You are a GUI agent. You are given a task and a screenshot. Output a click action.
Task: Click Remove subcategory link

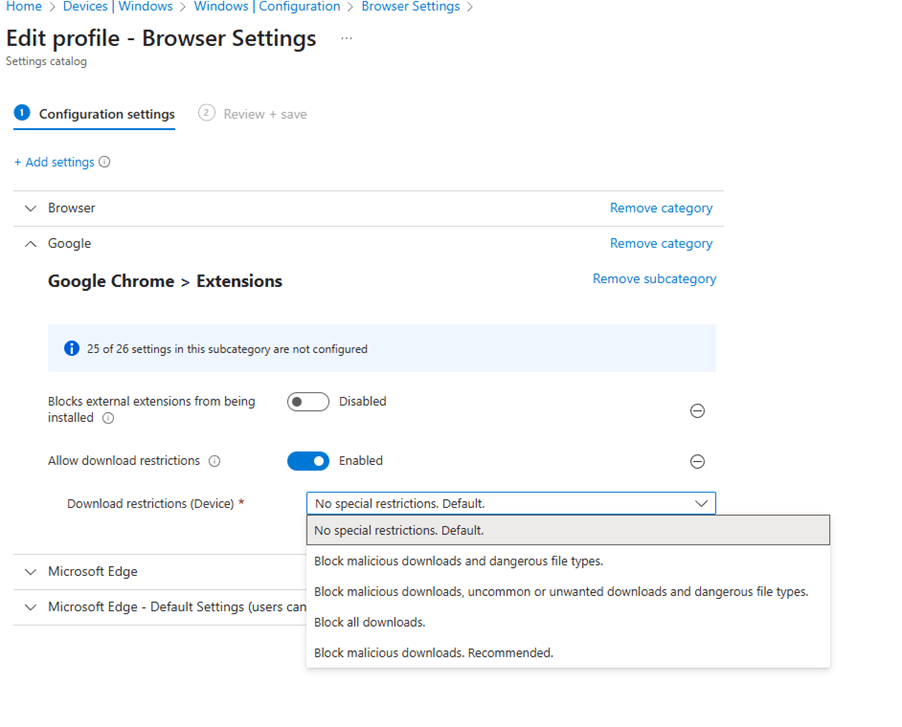654,279
